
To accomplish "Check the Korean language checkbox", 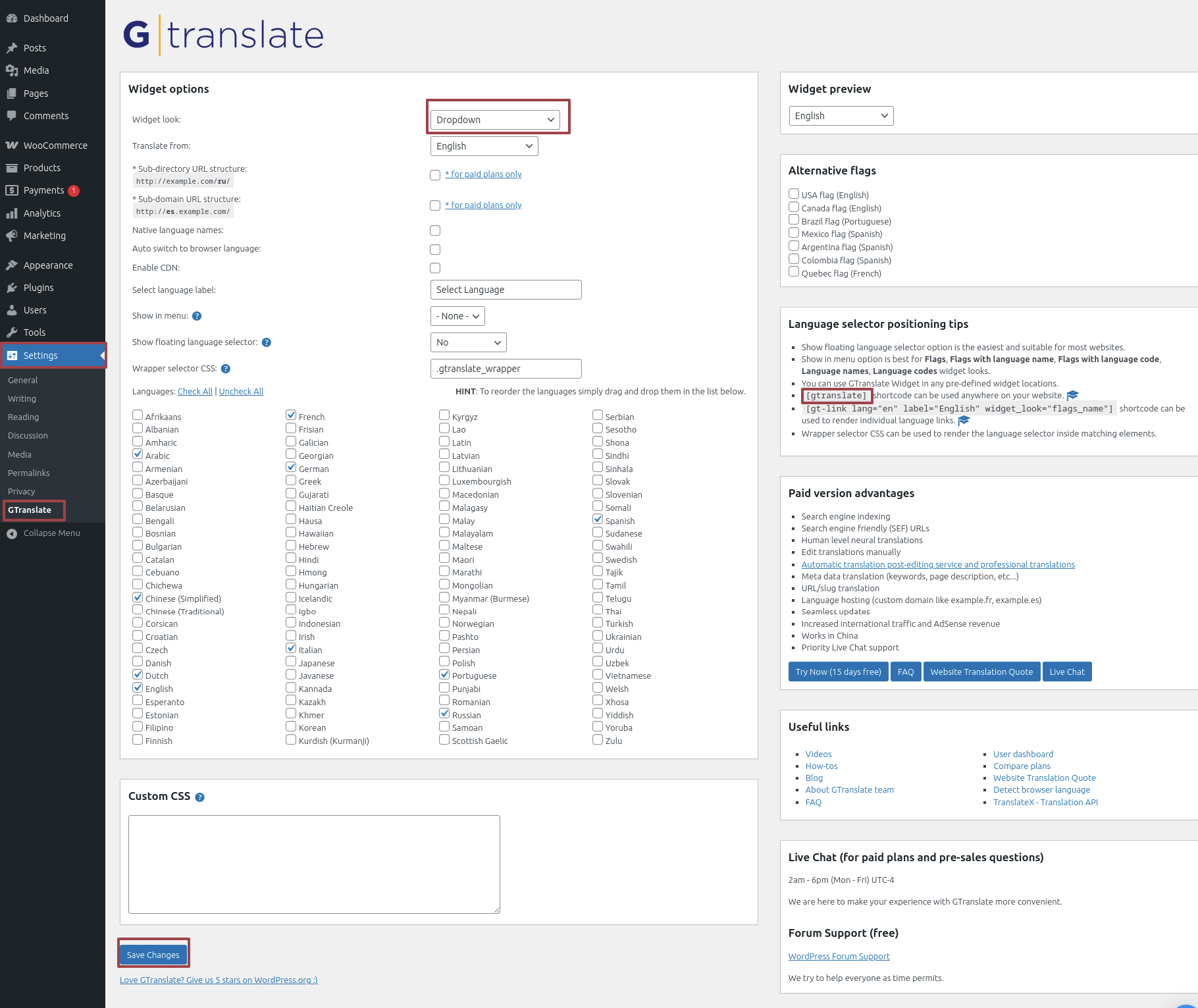I will coord(291,726).
